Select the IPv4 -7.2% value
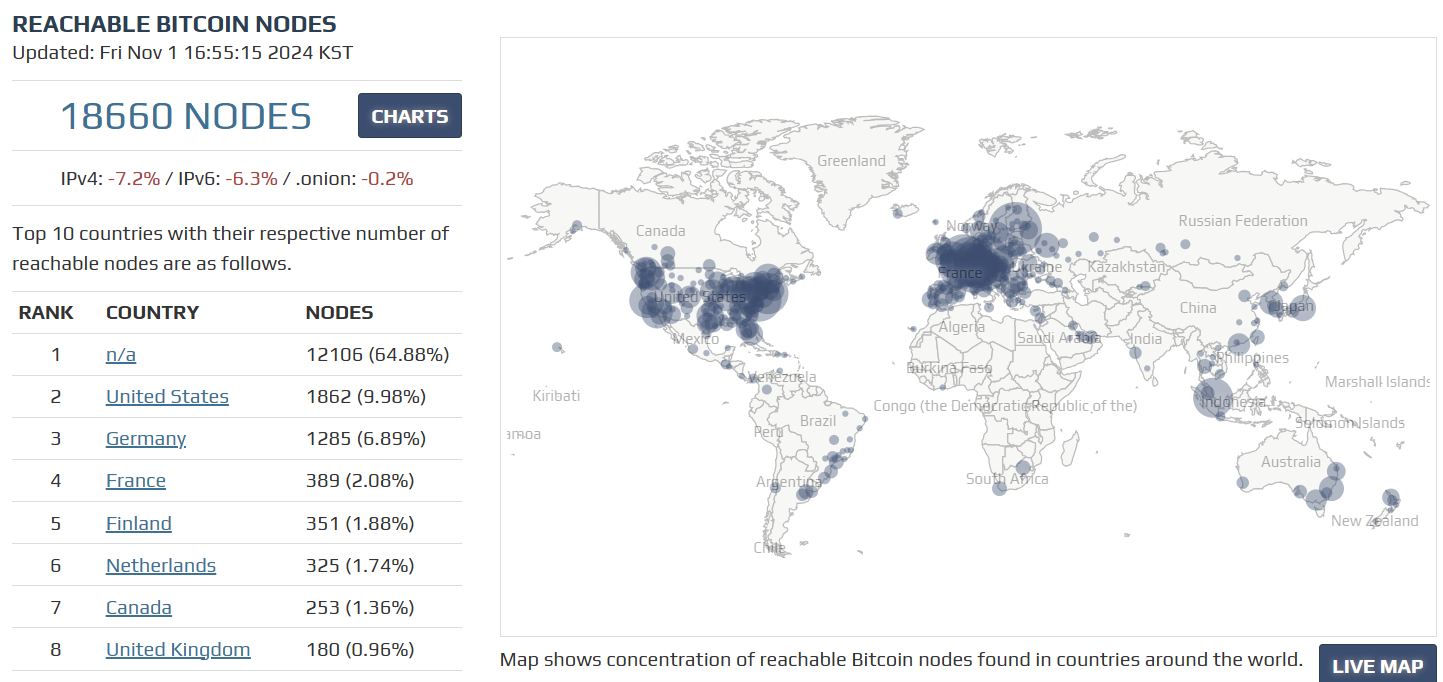 [x=134, y=179]
